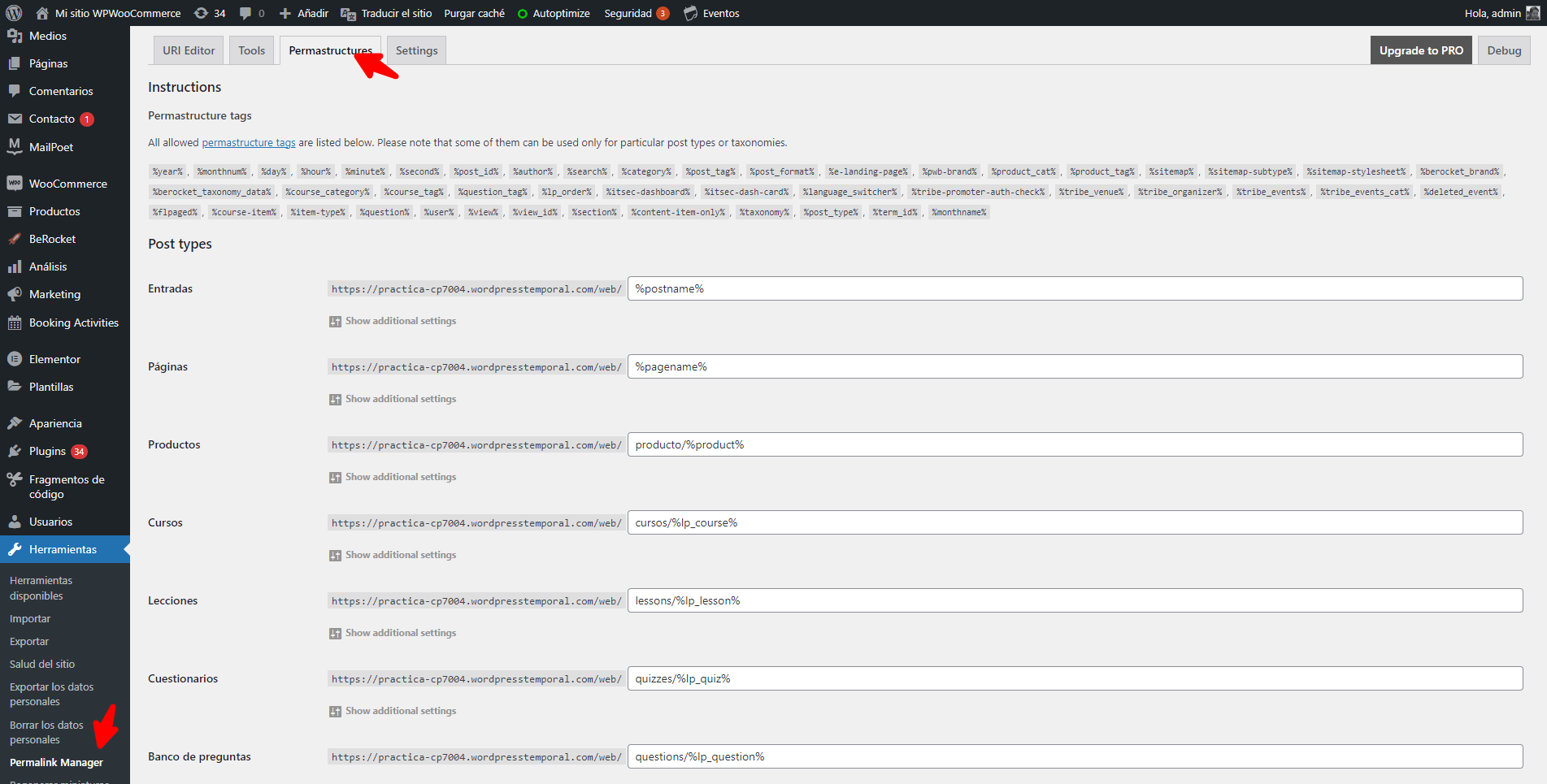Expand additional settings for Cuestionarios
This screenshot has height=784, width=1547.
click(393, 711)
